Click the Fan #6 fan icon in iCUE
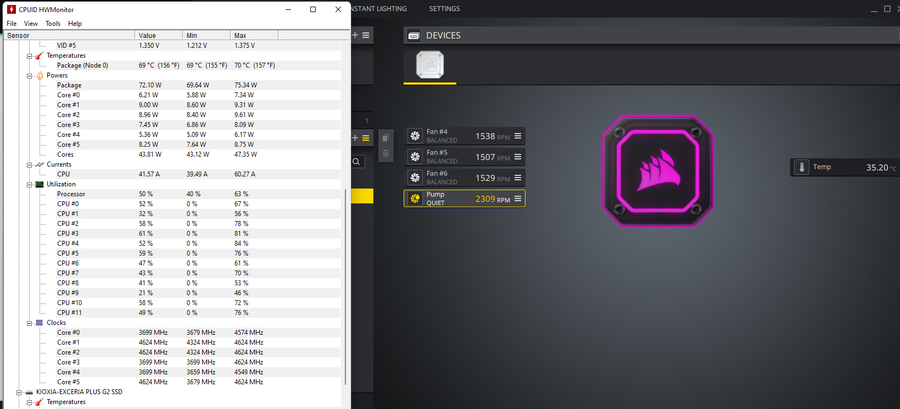 coord(415,177)
